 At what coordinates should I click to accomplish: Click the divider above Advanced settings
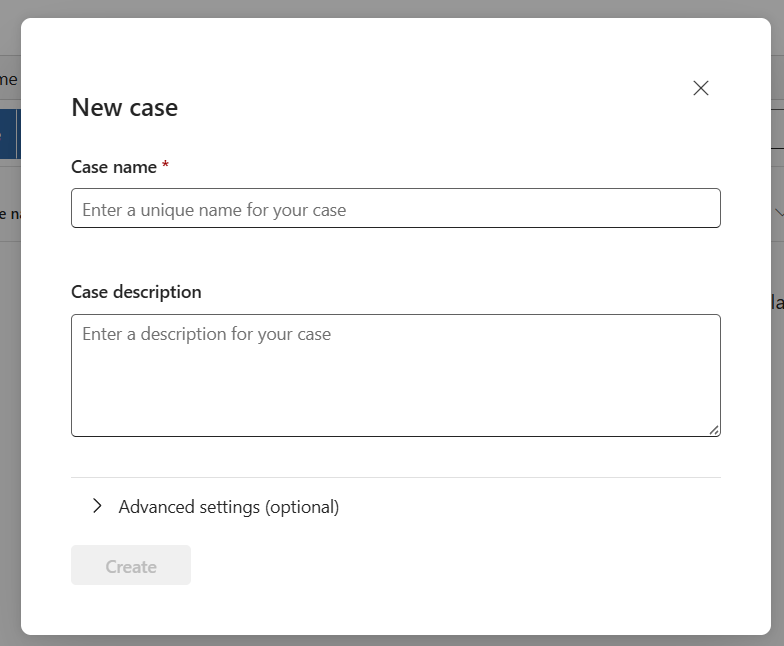395,477
